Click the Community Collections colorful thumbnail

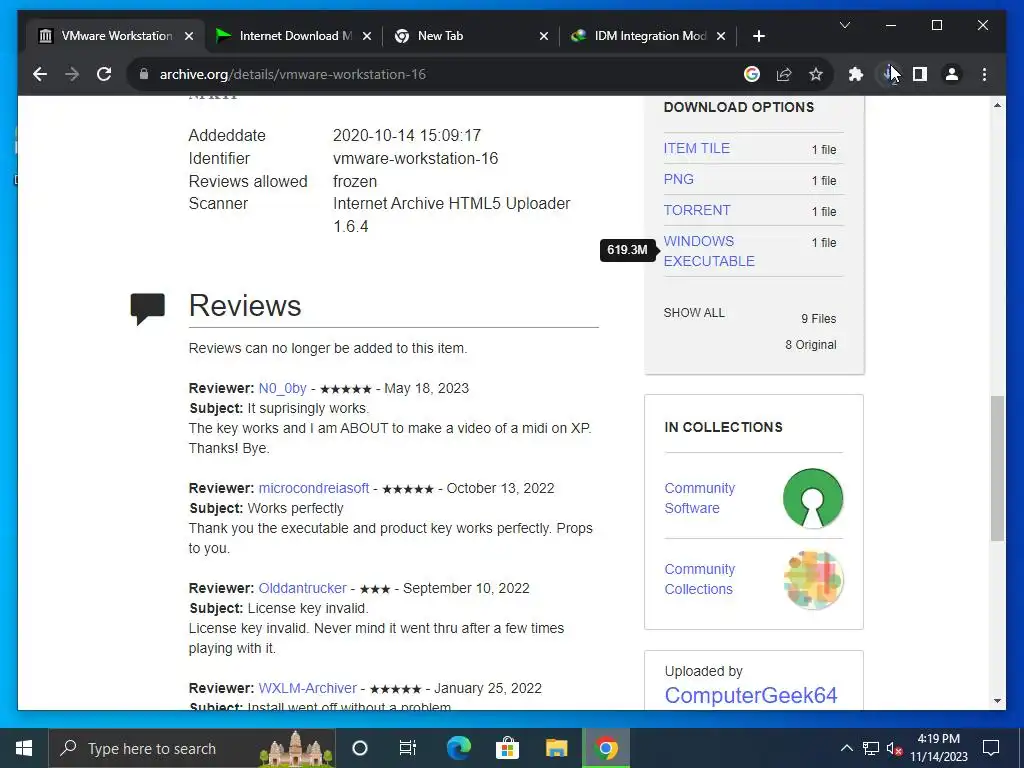[x=812, y=579]
